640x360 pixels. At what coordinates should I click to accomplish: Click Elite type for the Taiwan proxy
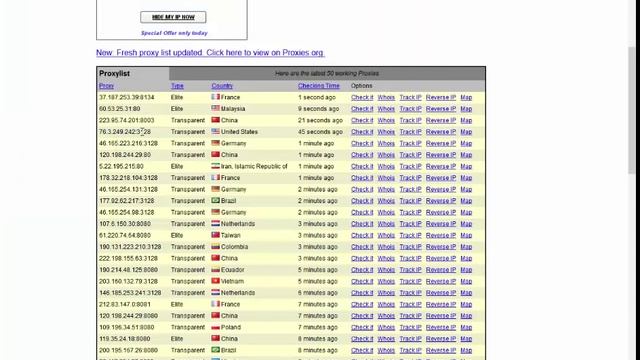[x=177, y=236]
